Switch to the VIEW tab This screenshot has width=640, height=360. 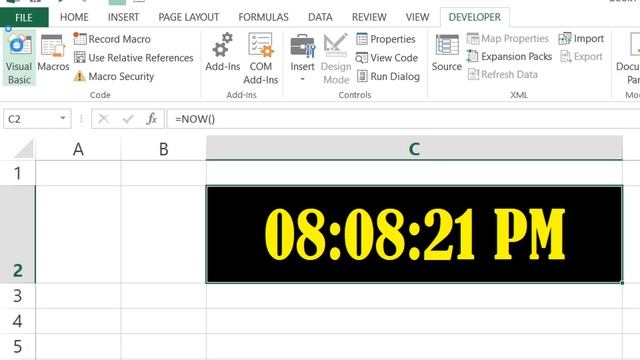tap(417, 17)
